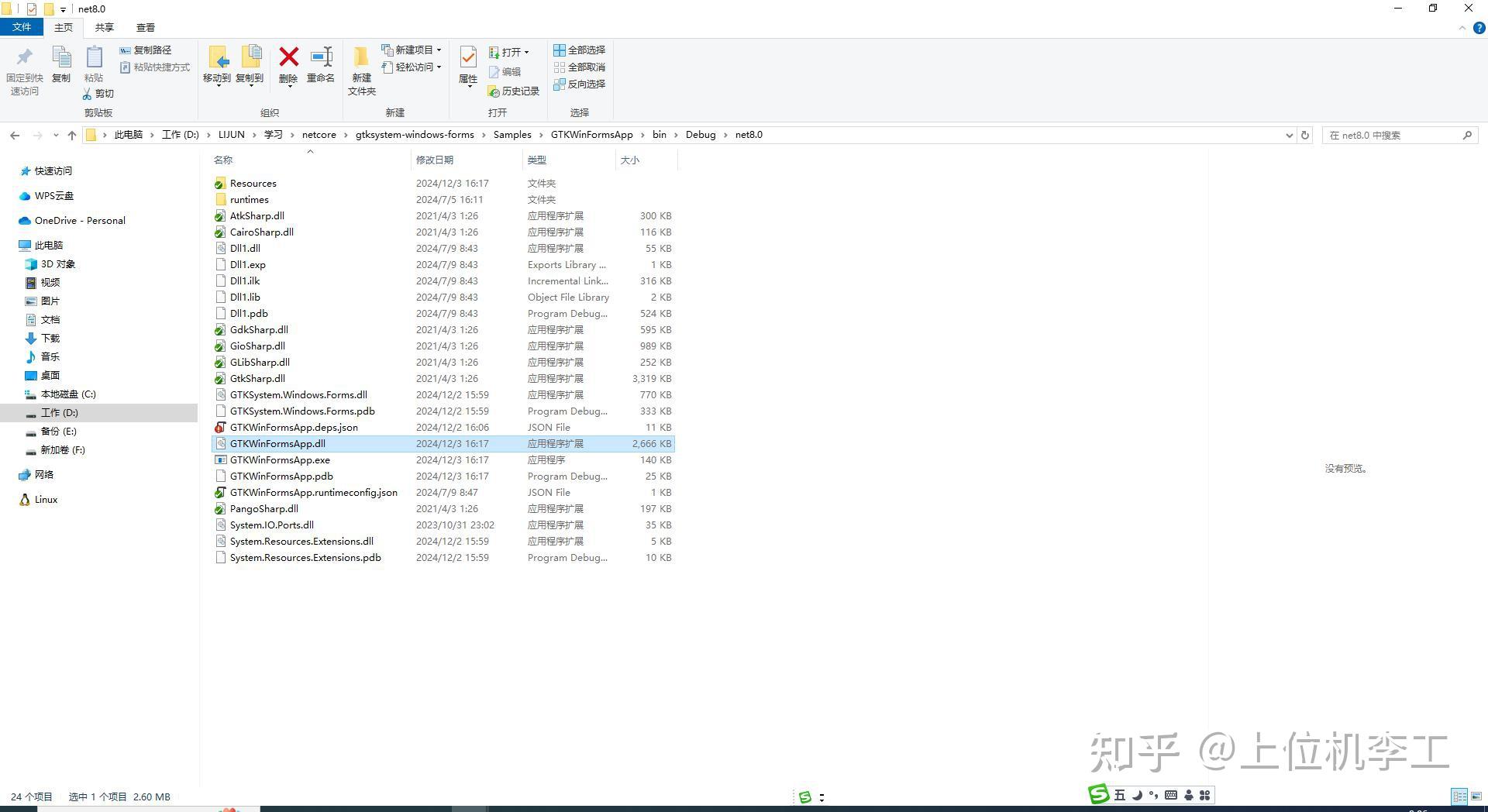
Task: Navigate to Debug in the address bar
Action: [x=699, y=134]
